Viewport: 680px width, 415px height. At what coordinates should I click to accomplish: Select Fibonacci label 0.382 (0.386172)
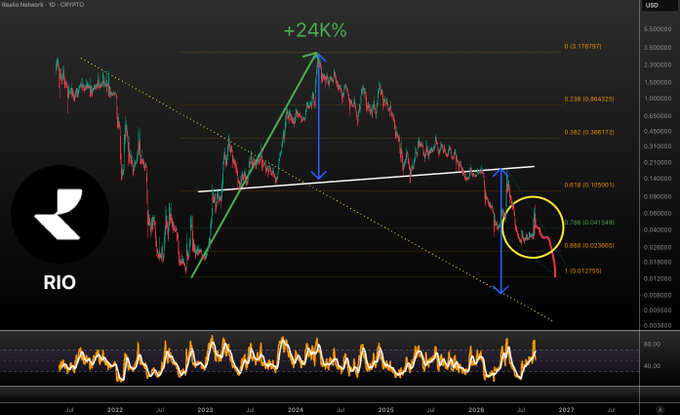[589, 132]
